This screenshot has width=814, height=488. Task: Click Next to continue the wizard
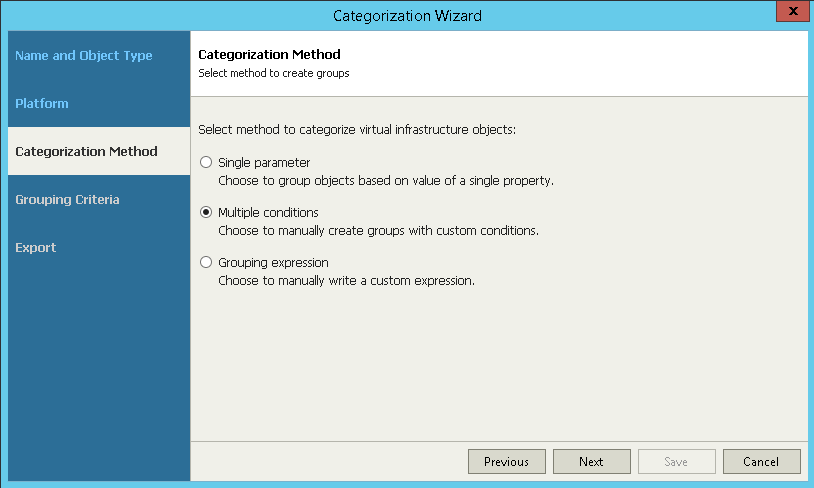591,461
